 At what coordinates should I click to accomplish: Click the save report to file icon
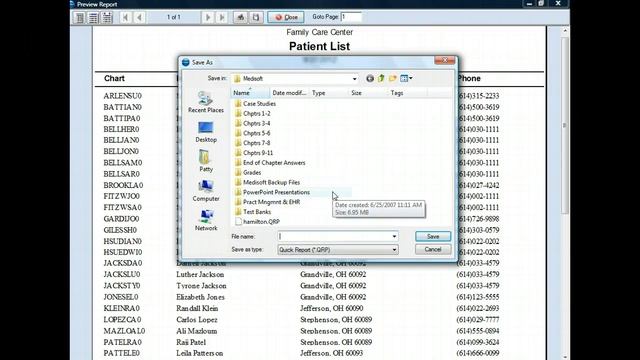pos(256,18)
